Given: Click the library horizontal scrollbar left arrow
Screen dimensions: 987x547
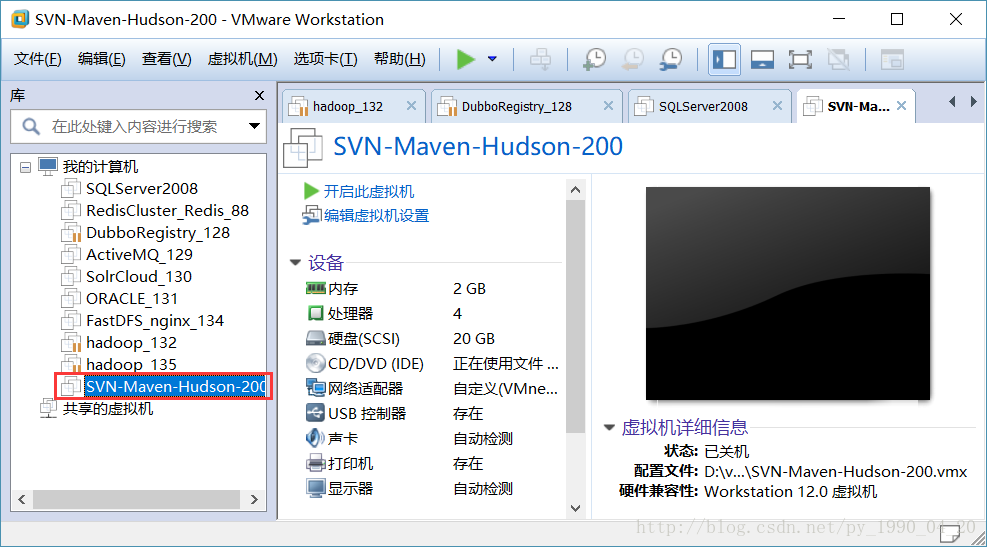Looking at the screenshot, I should click(22, 500).
